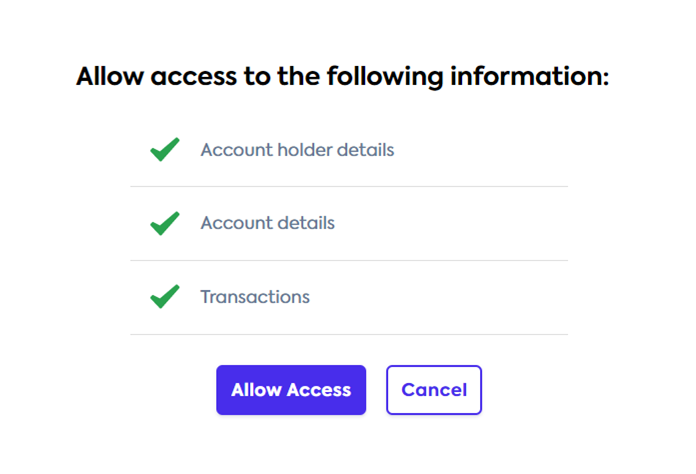Click the divider line under Account holder details
The image size is (696, 474).
[x=348, y=186]
